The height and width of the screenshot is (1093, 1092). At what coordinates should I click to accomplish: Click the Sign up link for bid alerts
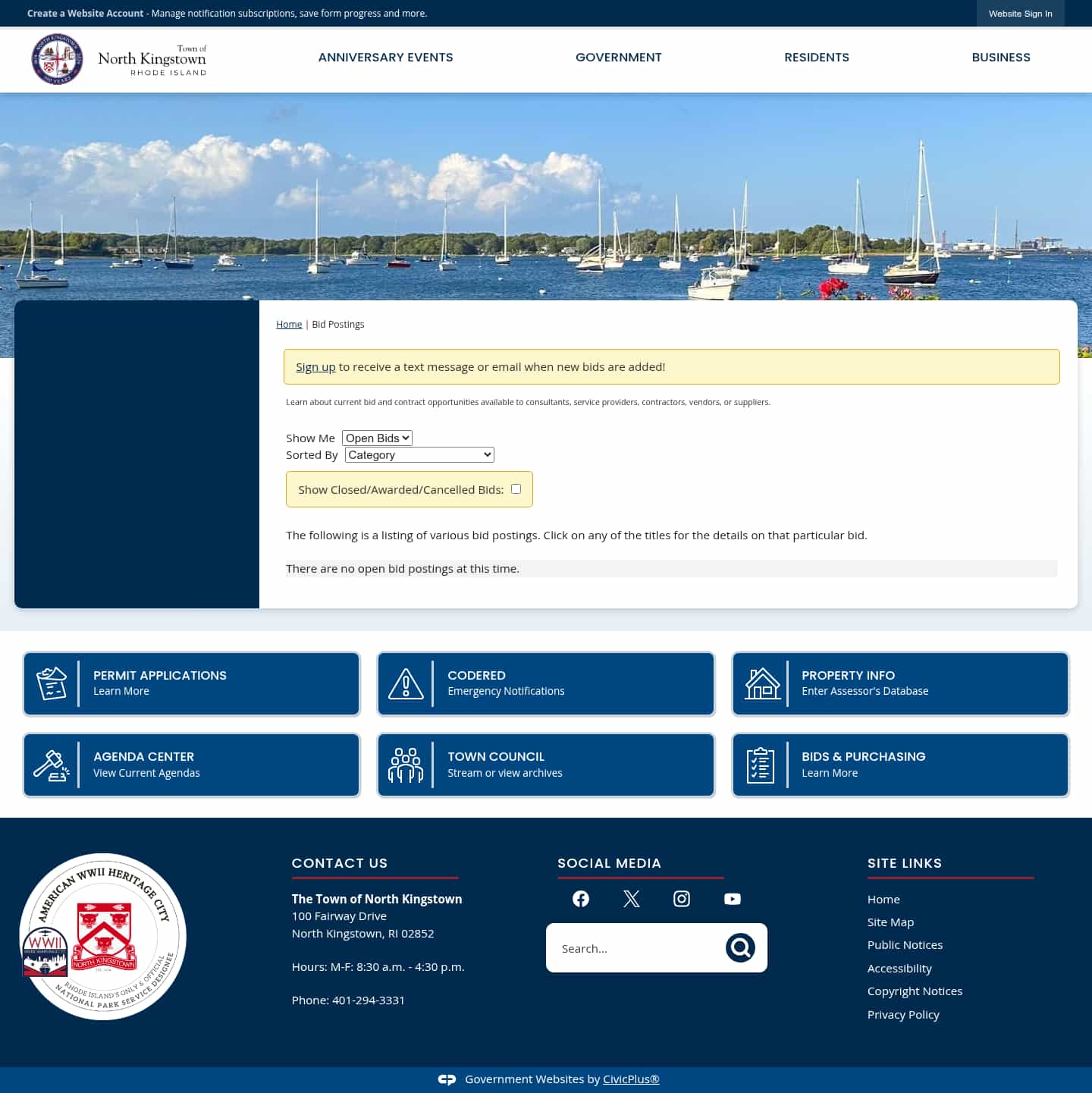(315, 366)
